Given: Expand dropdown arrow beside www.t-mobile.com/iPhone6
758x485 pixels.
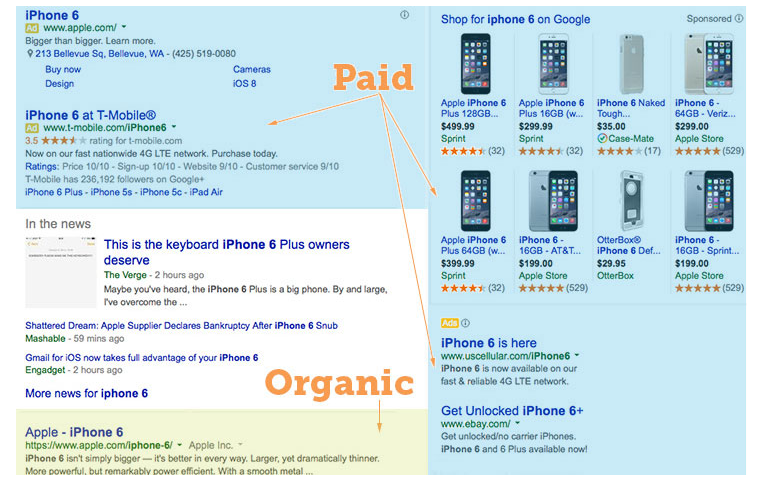Looking at the screenshot, I should tap(174, 127).
